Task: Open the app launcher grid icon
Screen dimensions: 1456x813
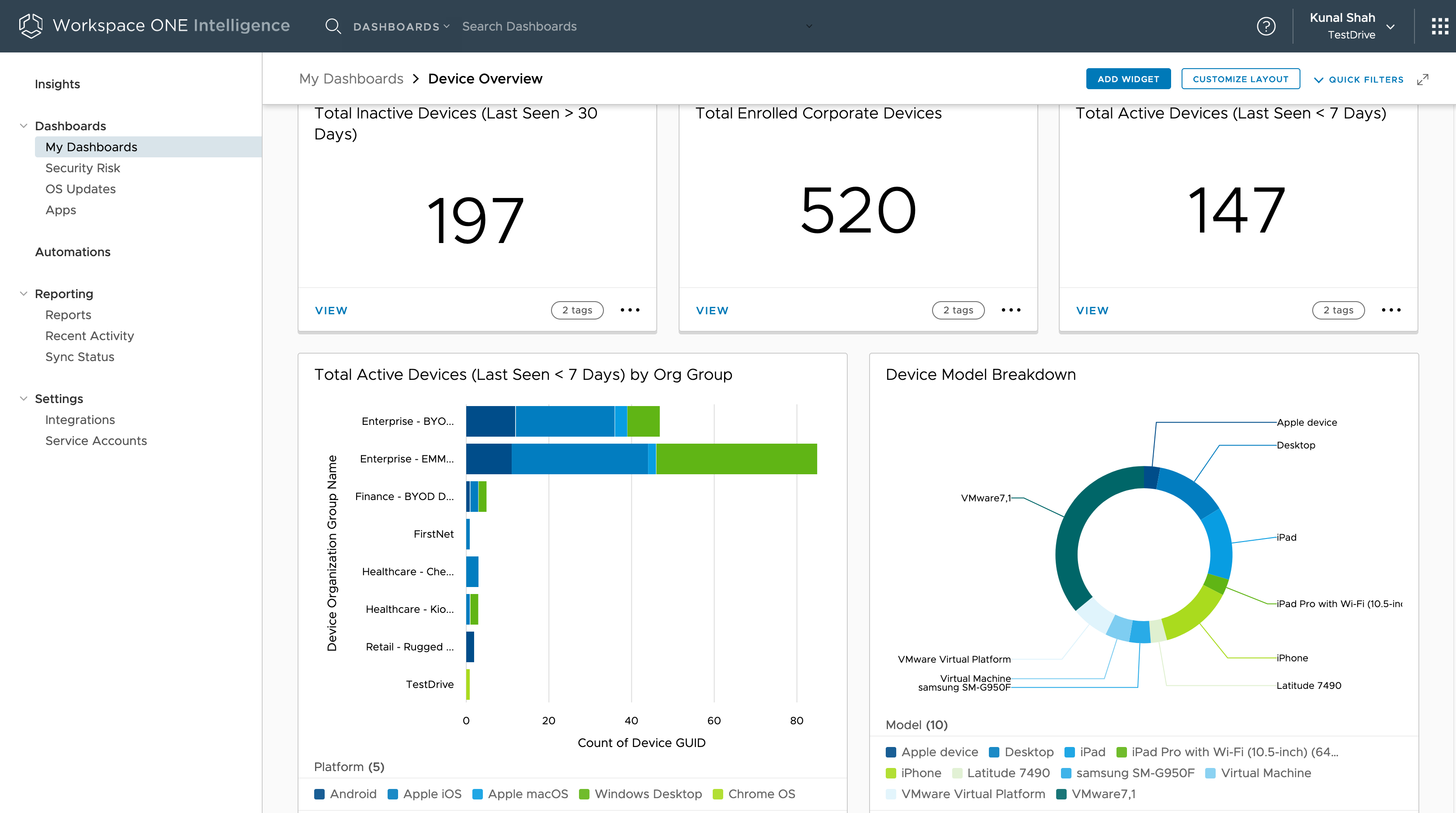Action: point(1439,26)
